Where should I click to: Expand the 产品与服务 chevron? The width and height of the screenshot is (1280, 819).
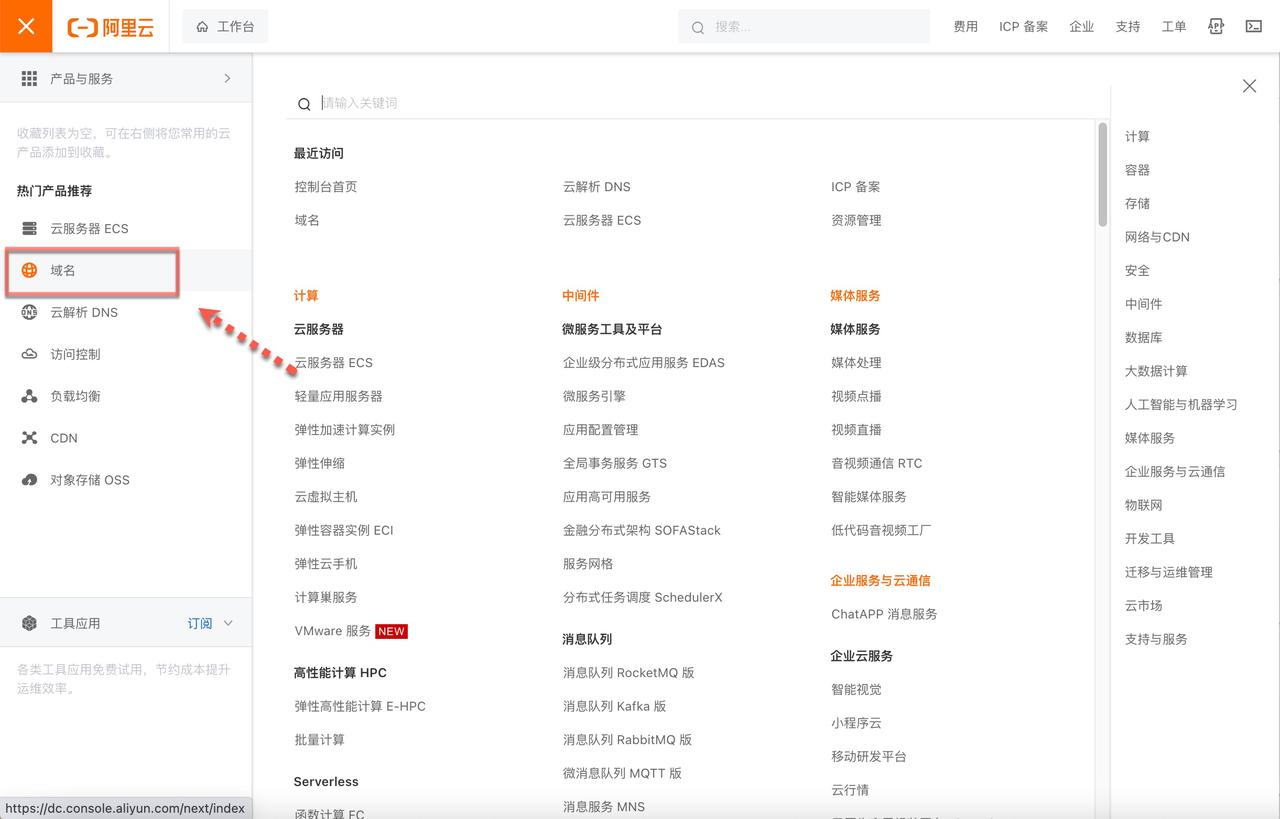(x=227, y=78)
